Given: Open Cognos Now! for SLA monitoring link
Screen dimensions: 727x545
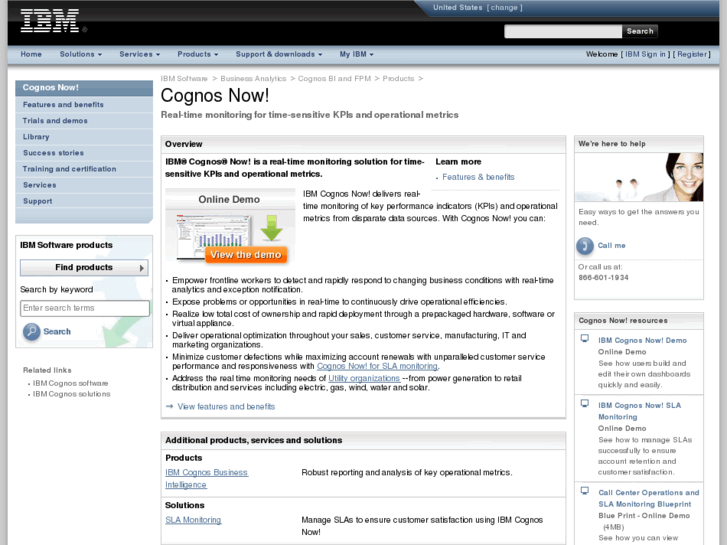Looking at the screenshot, I should (x=377, y=366).
